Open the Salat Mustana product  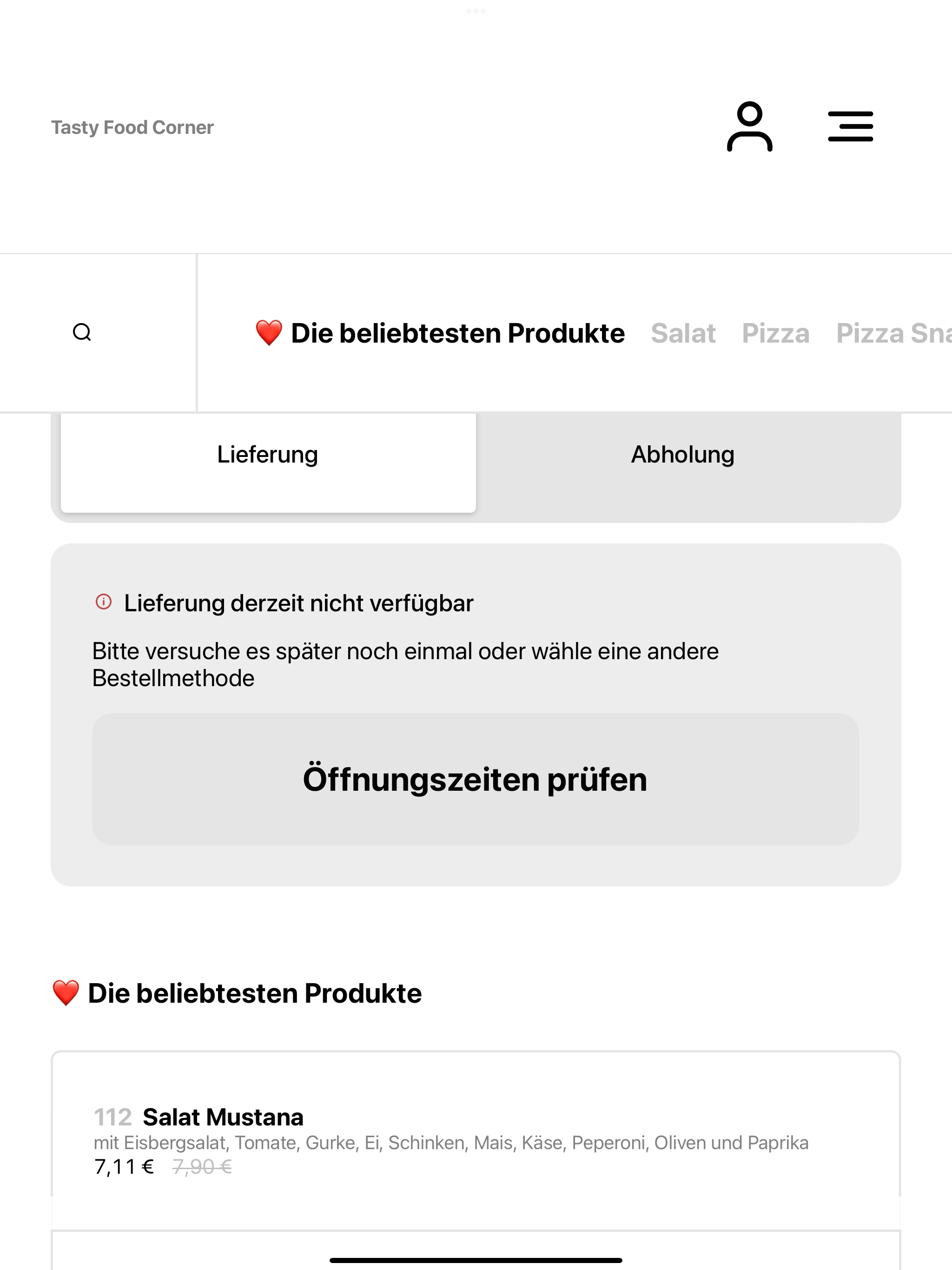(476, 1140)
